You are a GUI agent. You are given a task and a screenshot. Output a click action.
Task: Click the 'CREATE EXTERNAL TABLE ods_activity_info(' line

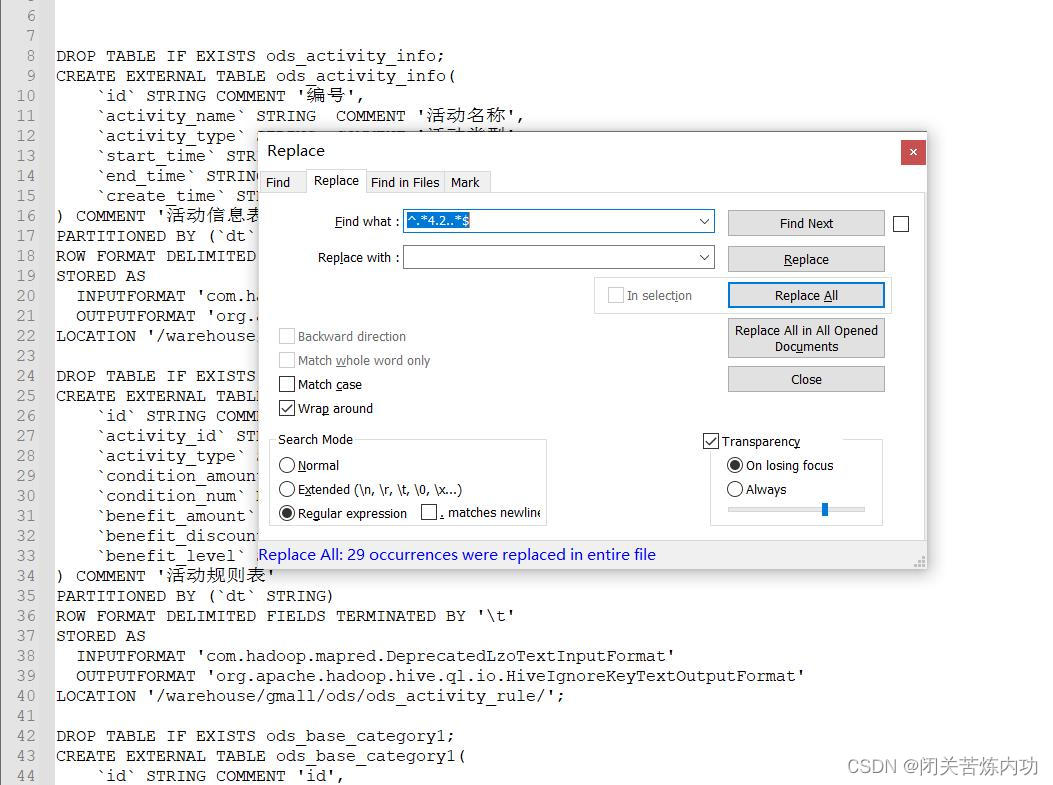pyautogui.click(x=256, y=76)
